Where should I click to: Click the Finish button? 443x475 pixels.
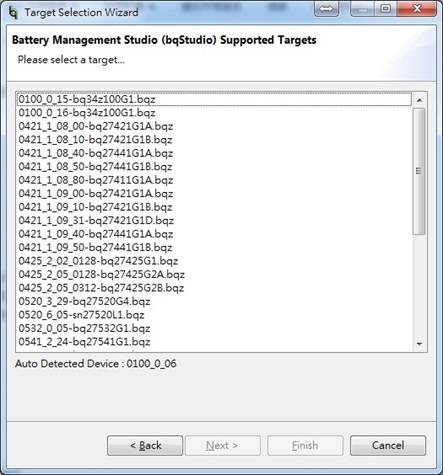tap(305, 445)
